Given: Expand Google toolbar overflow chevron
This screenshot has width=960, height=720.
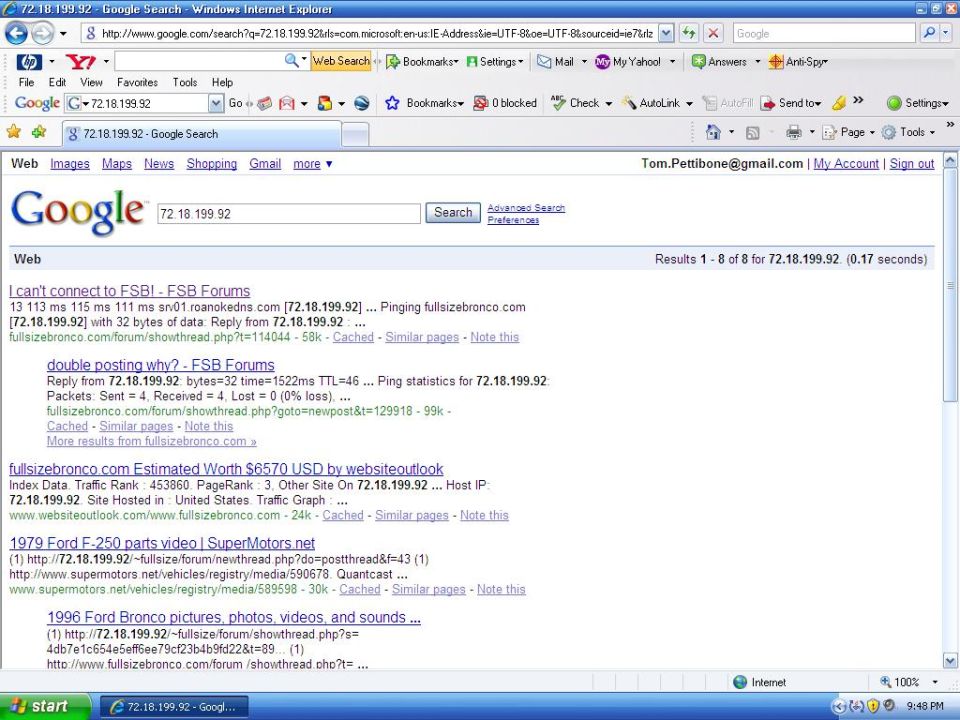Looking at the screenshot, I should (x=858, y=100).
